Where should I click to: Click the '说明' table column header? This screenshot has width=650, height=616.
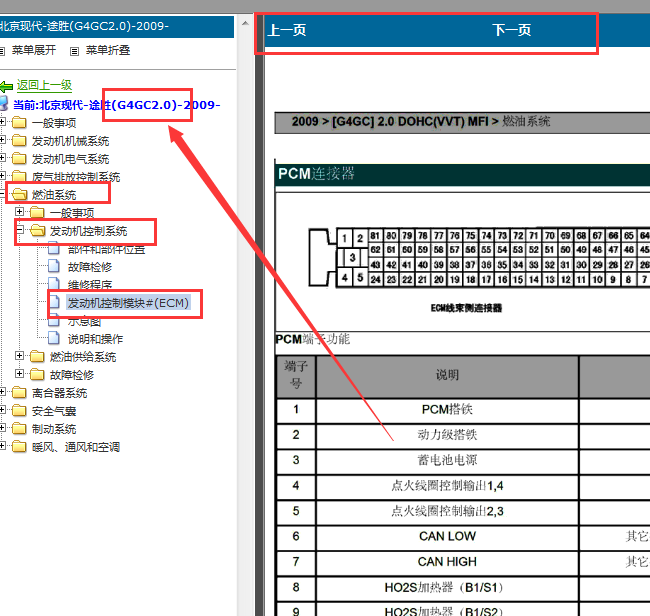pos(447,375)
